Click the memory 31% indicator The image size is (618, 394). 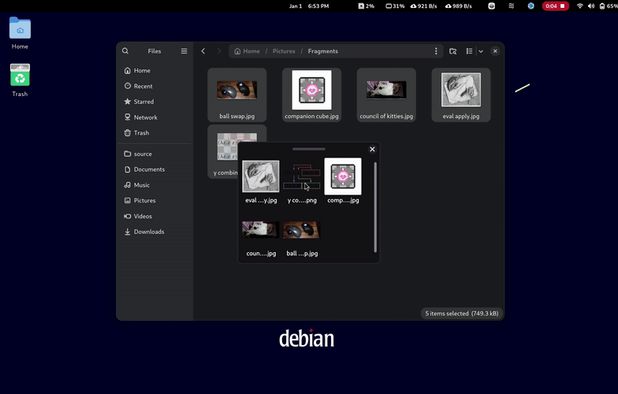pos(395,6)
